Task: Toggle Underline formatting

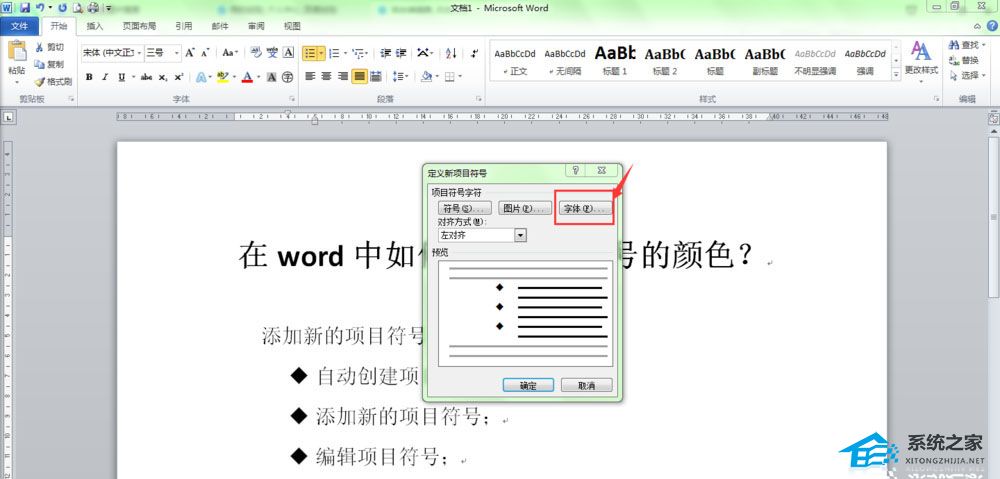Action: pos(121,77)
